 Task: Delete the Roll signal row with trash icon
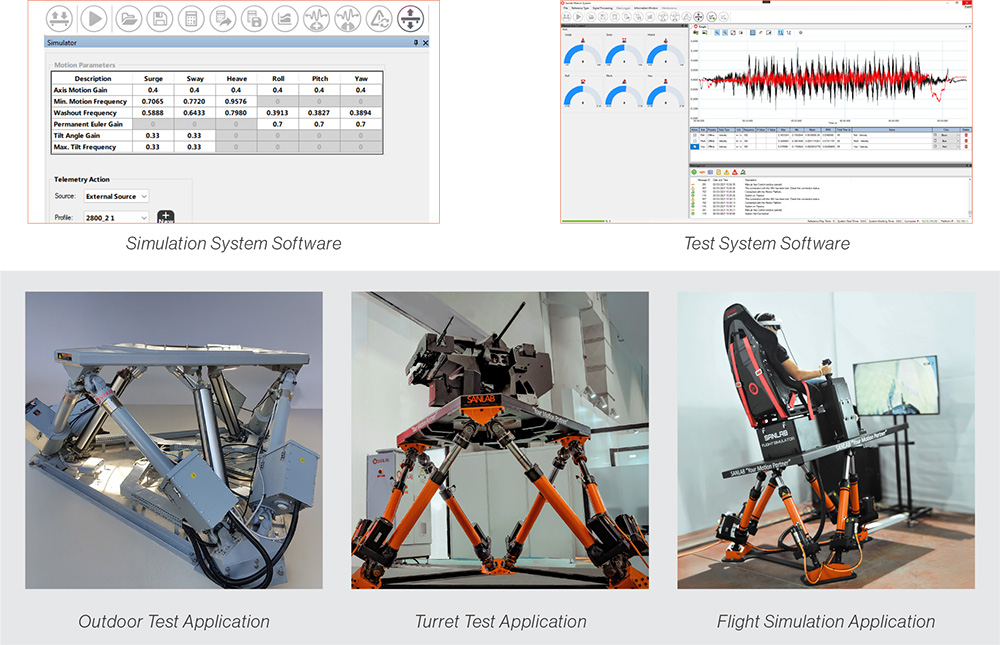tap(966, 134)
